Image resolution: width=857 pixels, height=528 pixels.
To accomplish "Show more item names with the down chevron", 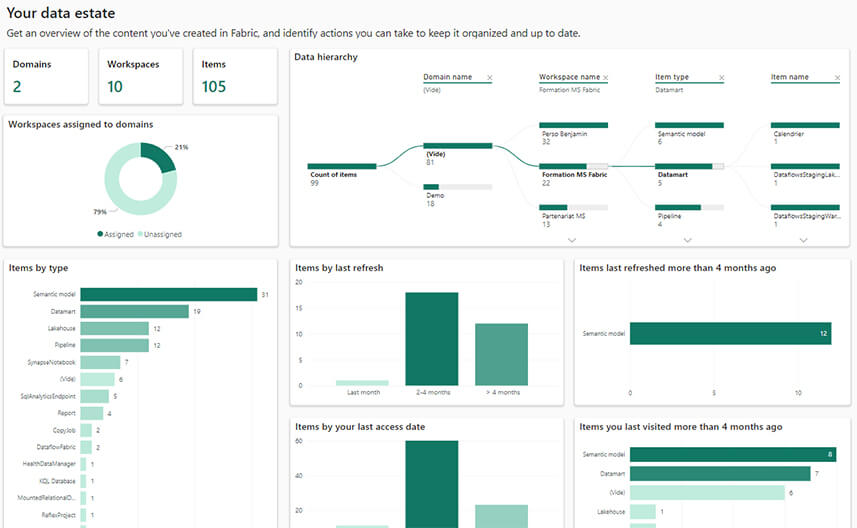I will click(x=804, y=240).
